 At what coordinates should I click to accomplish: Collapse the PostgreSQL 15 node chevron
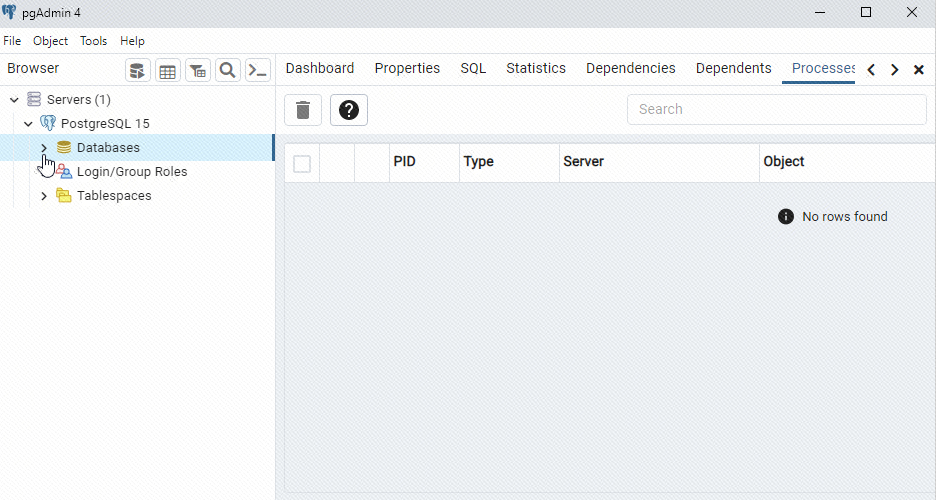pyautogui.click(x=28, y=124)
